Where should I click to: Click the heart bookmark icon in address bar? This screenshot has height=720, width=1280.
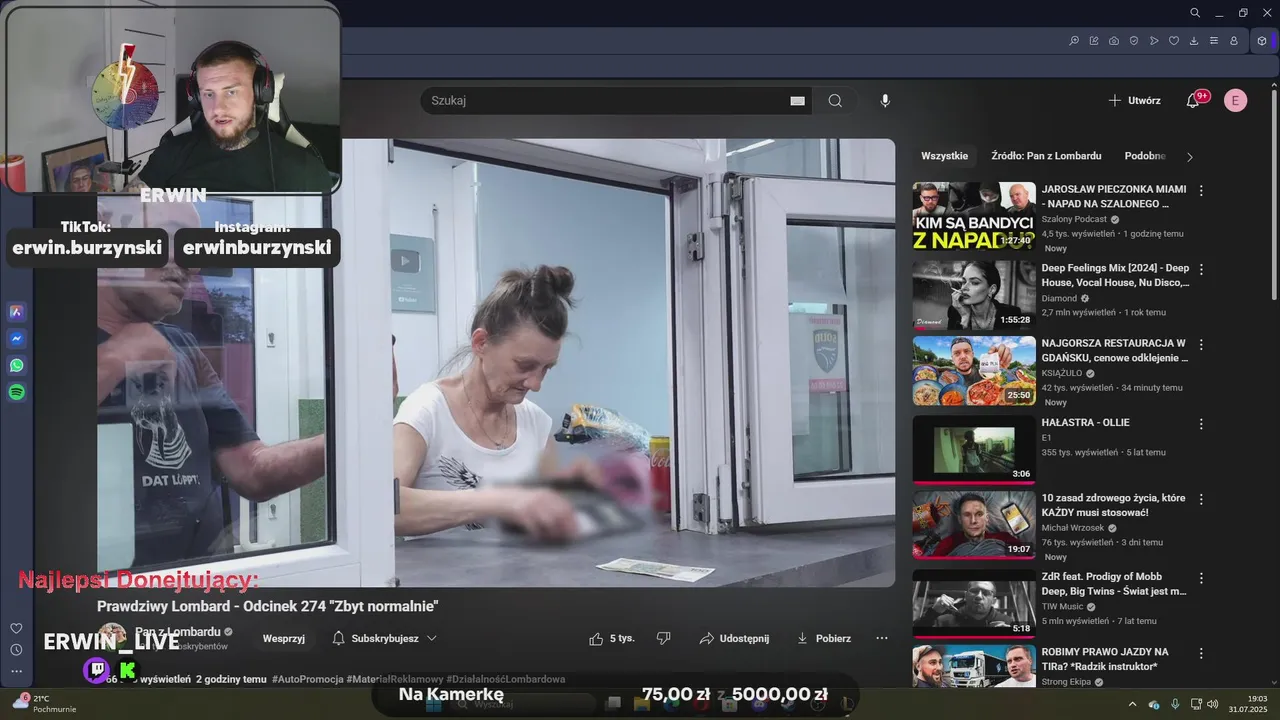(1174, 41)
